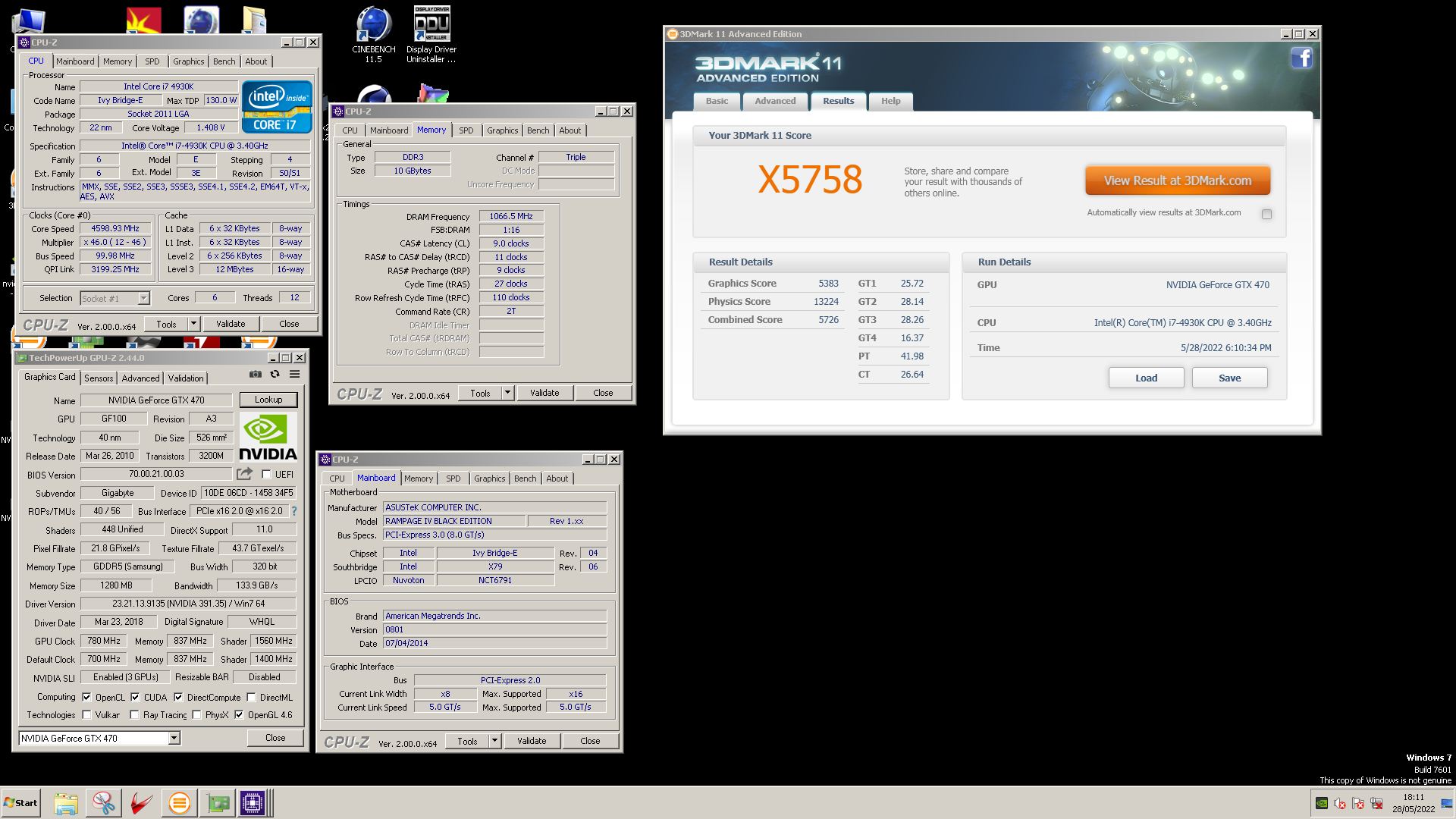The image size is (1456, 819).
Task: Switch to CPU-Z via purple chip taskbar icon
Action: point(253,803)
